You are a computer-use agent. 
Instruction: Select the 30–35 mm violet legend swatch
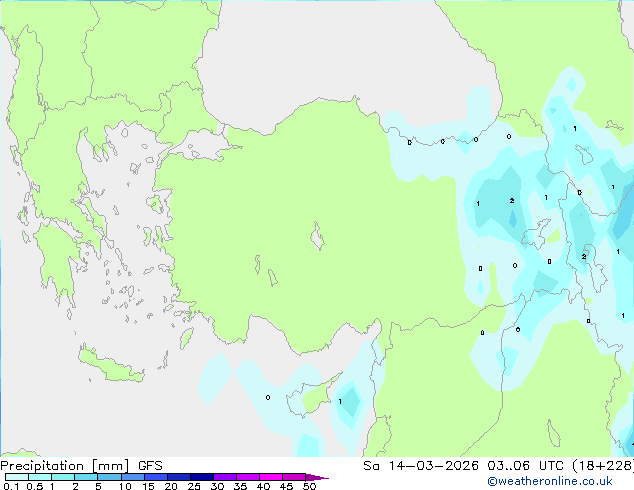click(x=225, y=477)
